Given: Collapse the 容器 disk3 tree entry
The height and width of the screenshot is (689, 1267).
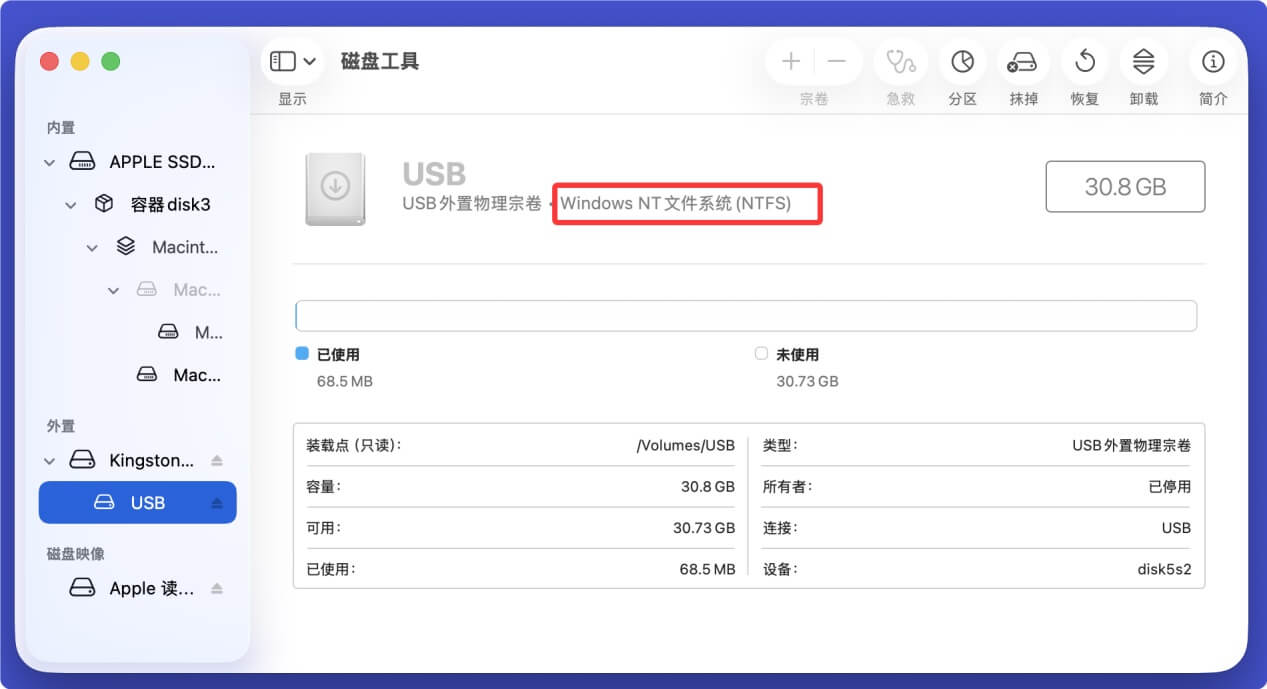Looking at the screenshot, I should click(70, 204).
